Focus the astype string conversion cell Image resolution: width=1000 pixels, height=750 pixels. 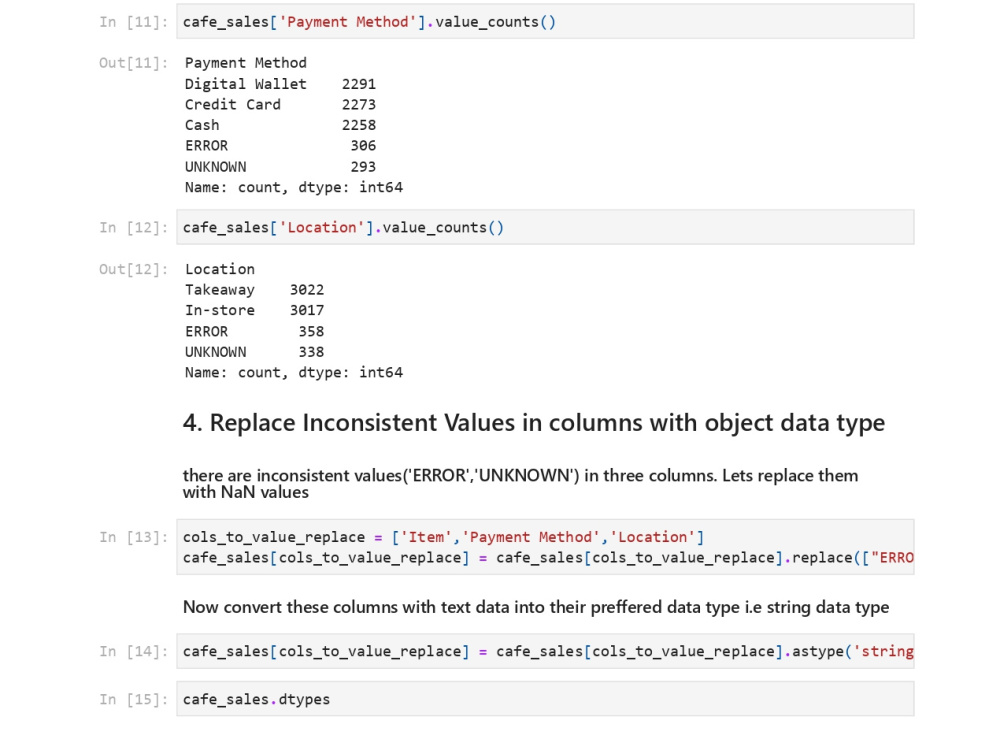click(x=545, y=651)
